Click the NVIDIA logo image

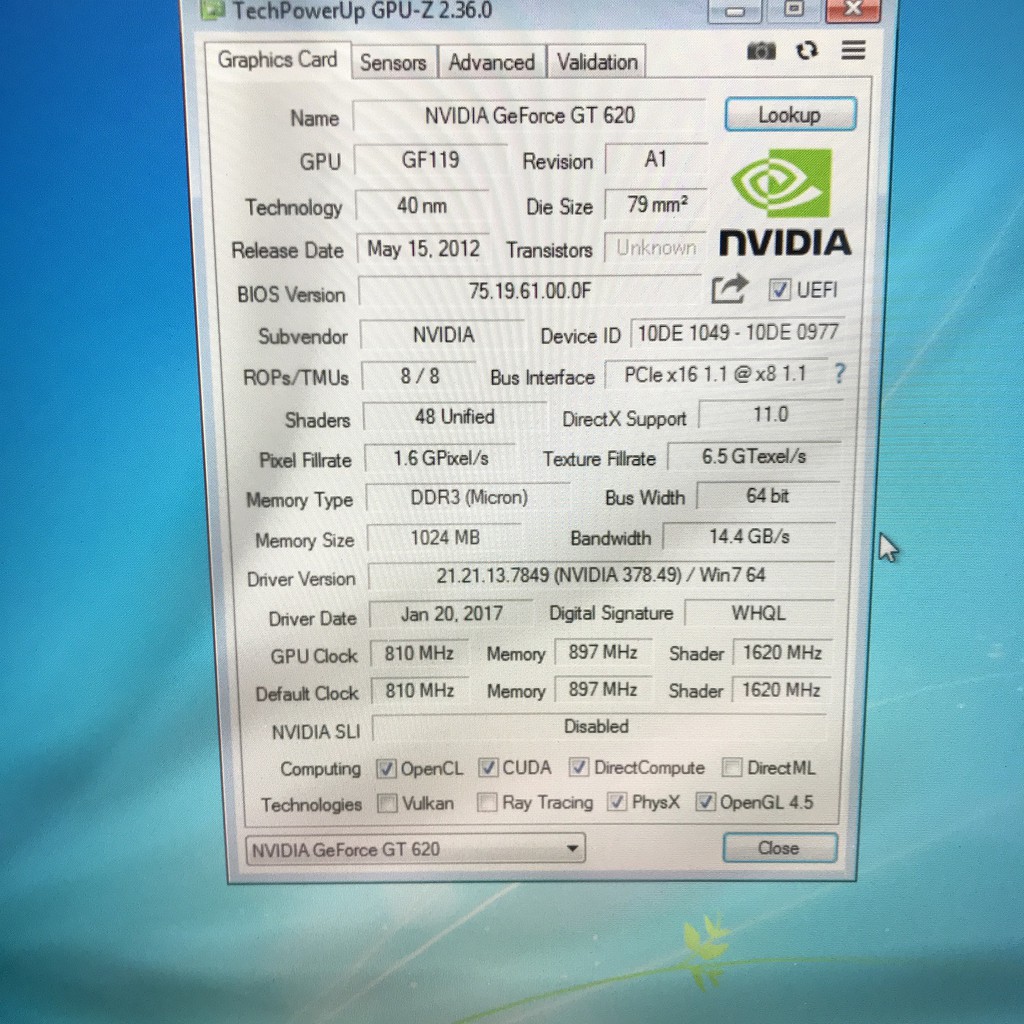(x=784, y=202)
